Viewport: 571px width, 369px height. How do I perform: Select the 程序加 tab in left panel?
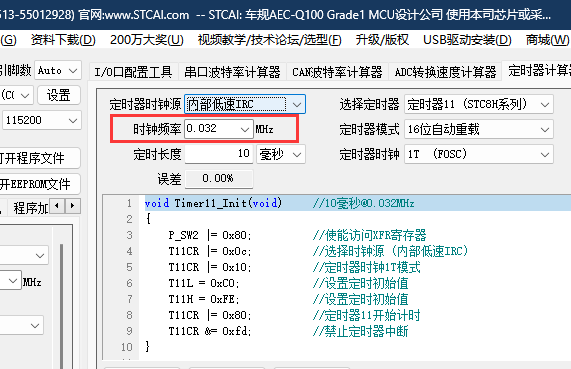click(x=31, y=208)
